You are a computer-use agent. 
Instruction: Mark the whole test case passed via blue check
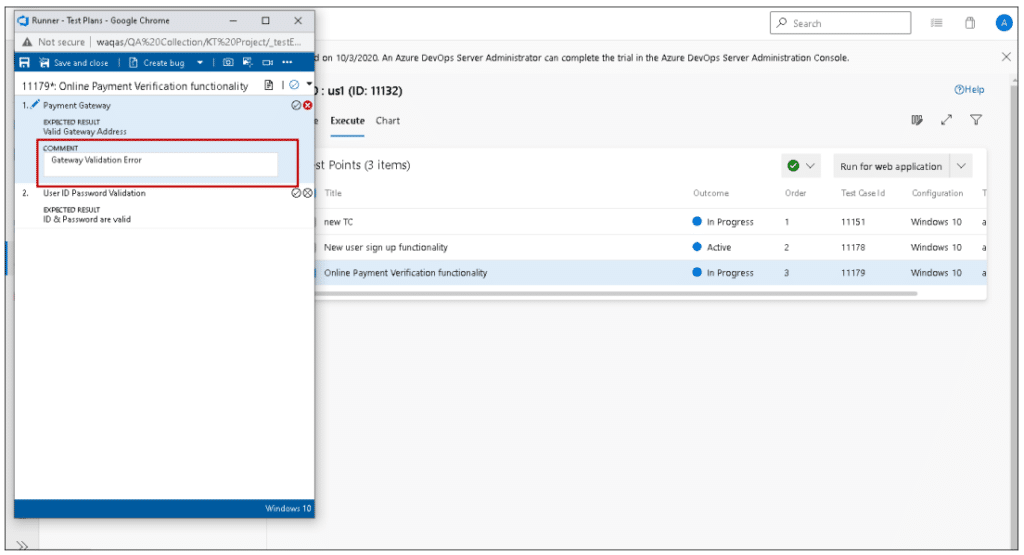coord(295,85)
